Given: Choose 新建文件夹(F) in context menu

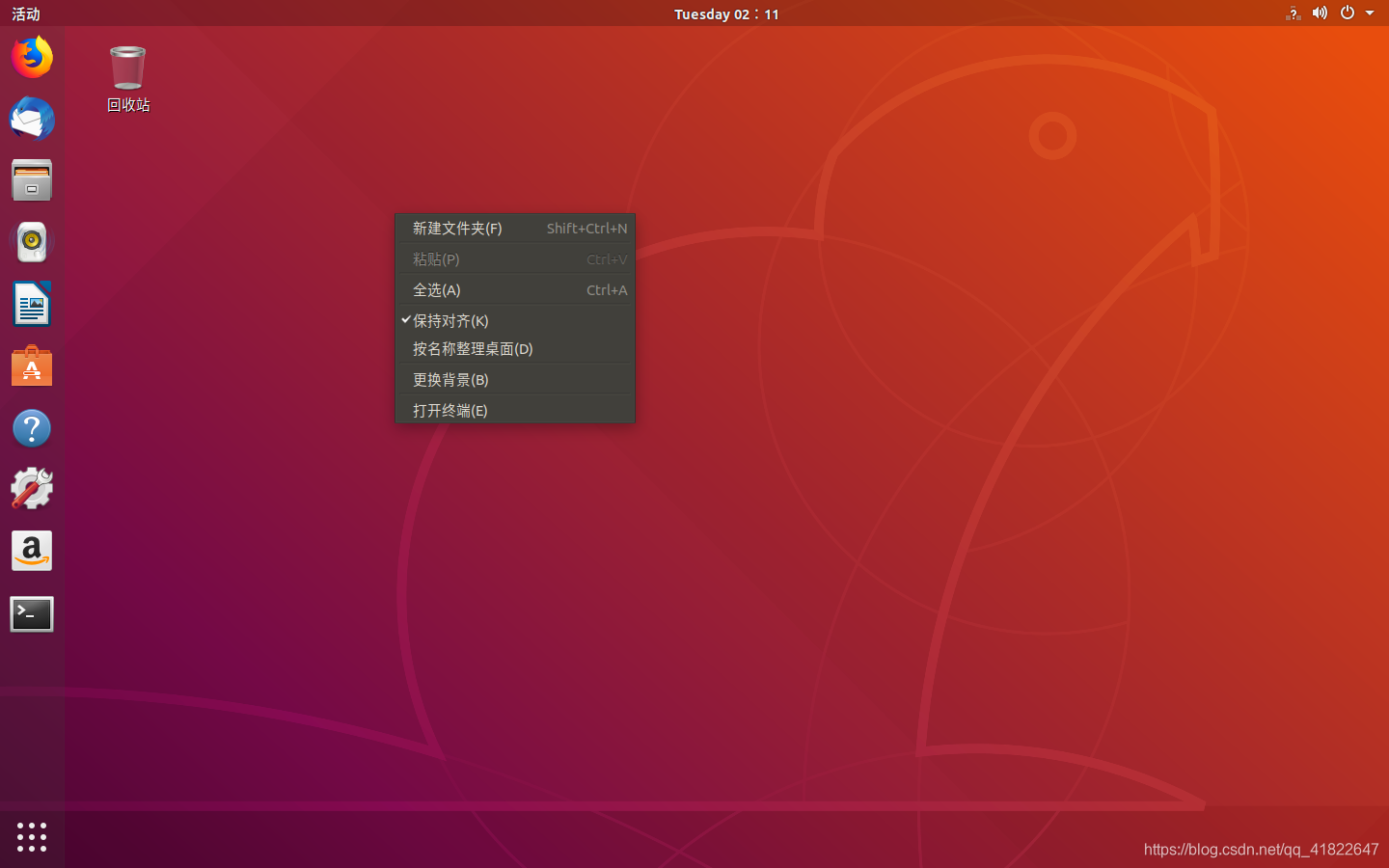Looking at the screenshot, I should click(515, 229).
